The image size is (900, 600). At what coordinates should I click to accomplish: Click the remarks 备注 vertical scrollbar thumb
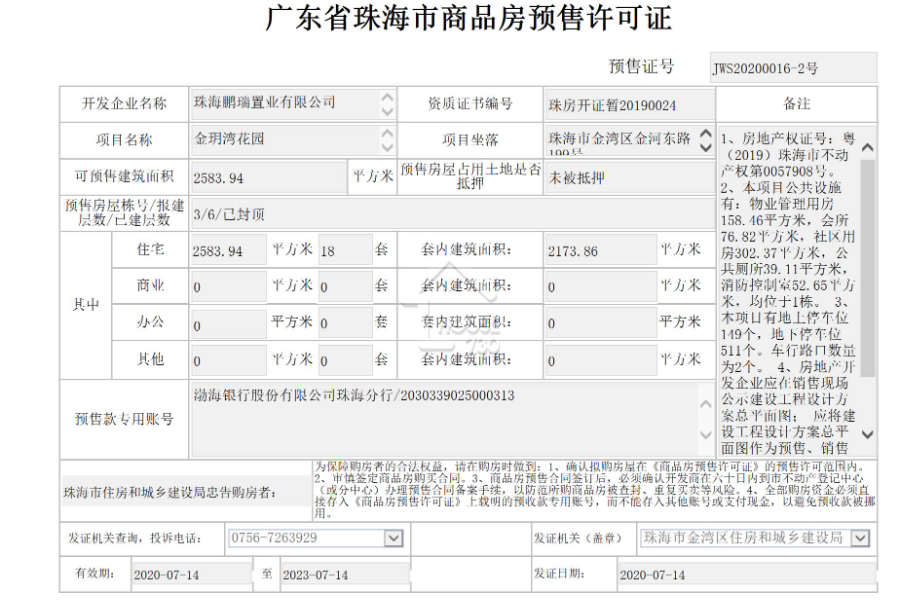[868, 268]
